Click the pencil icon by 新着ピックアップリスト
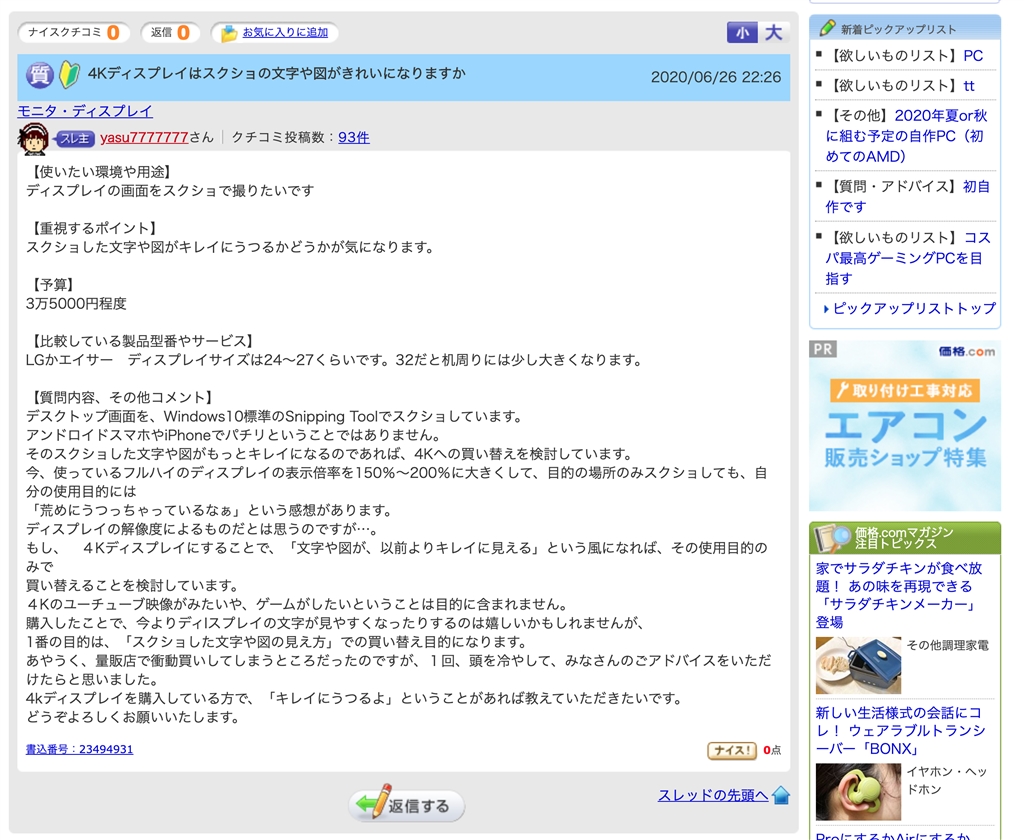 click(x=827, y=28)
